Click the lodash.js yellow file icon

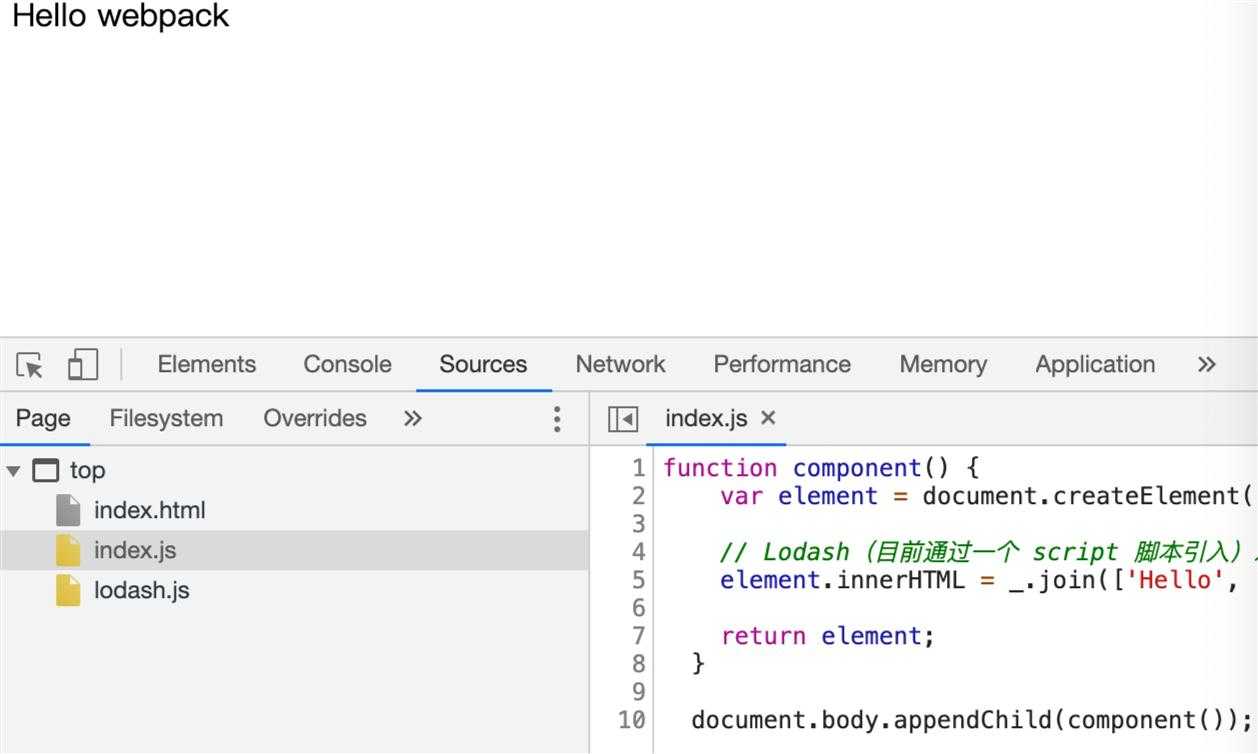coord(68,590)
